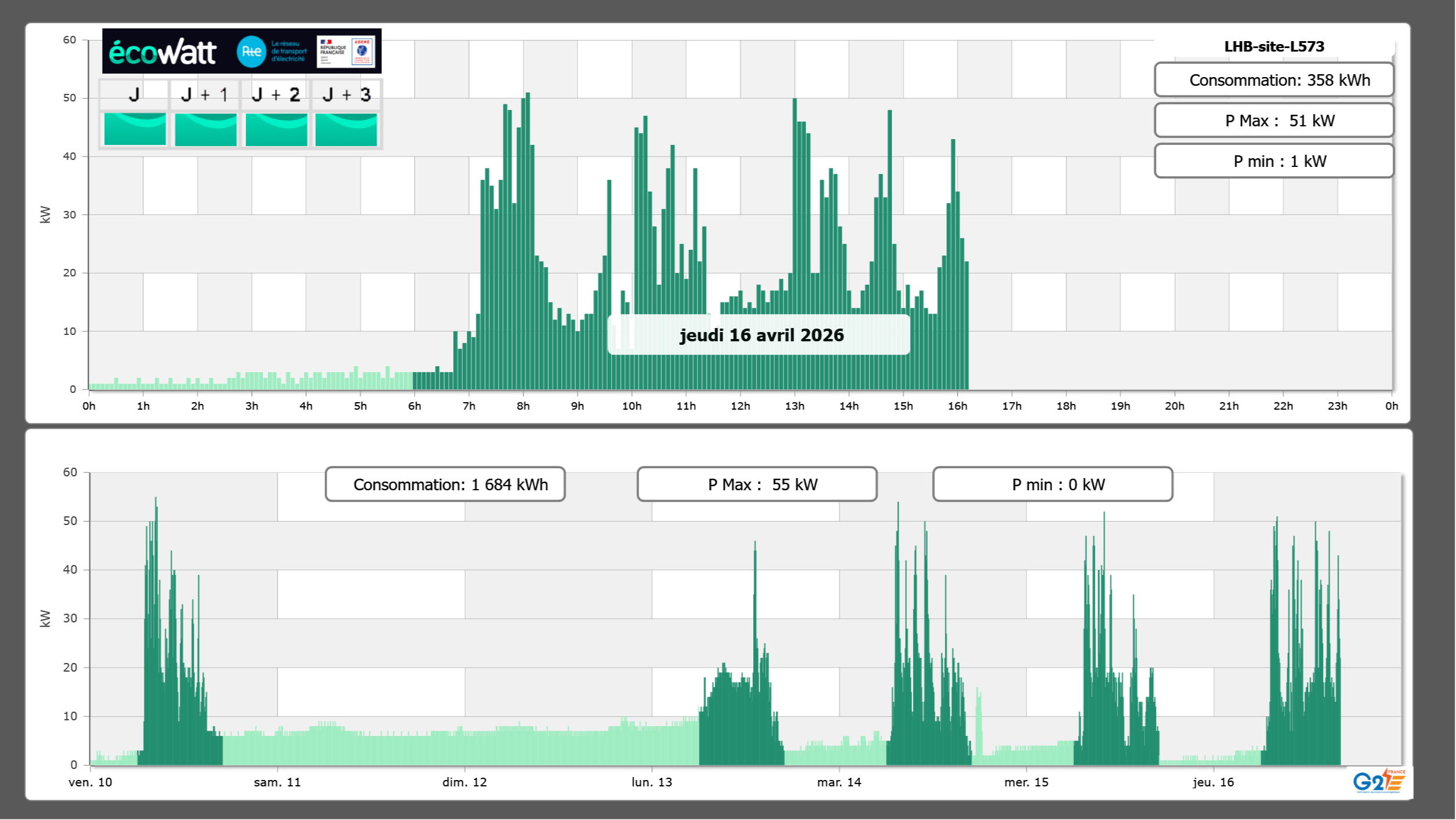This screenshot has height=820, width=1456.
Task: Click the G2E France logo
Action: point(1378,781)
